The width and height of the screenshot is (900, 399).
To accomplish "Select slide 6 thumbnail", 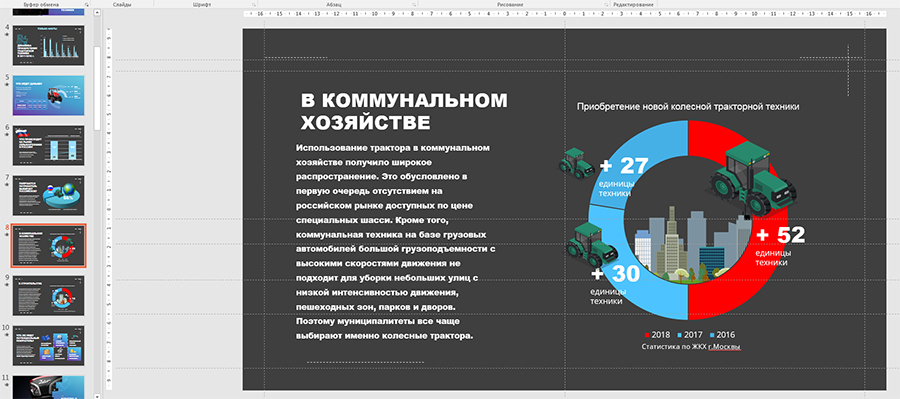I will tap(48, 146).
